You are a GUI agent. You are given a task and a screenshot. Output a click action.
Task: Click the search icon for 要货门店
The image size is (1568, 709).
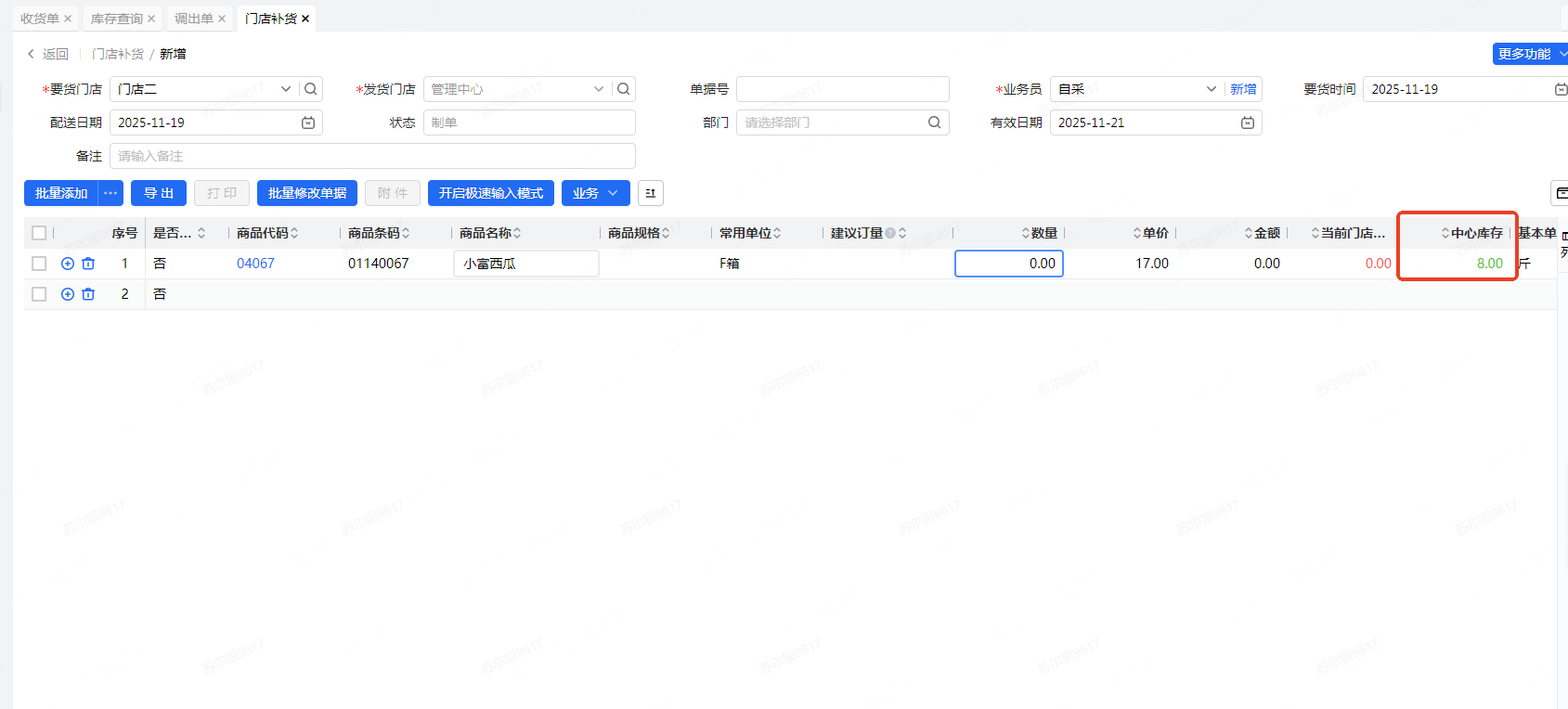(311, 89)
